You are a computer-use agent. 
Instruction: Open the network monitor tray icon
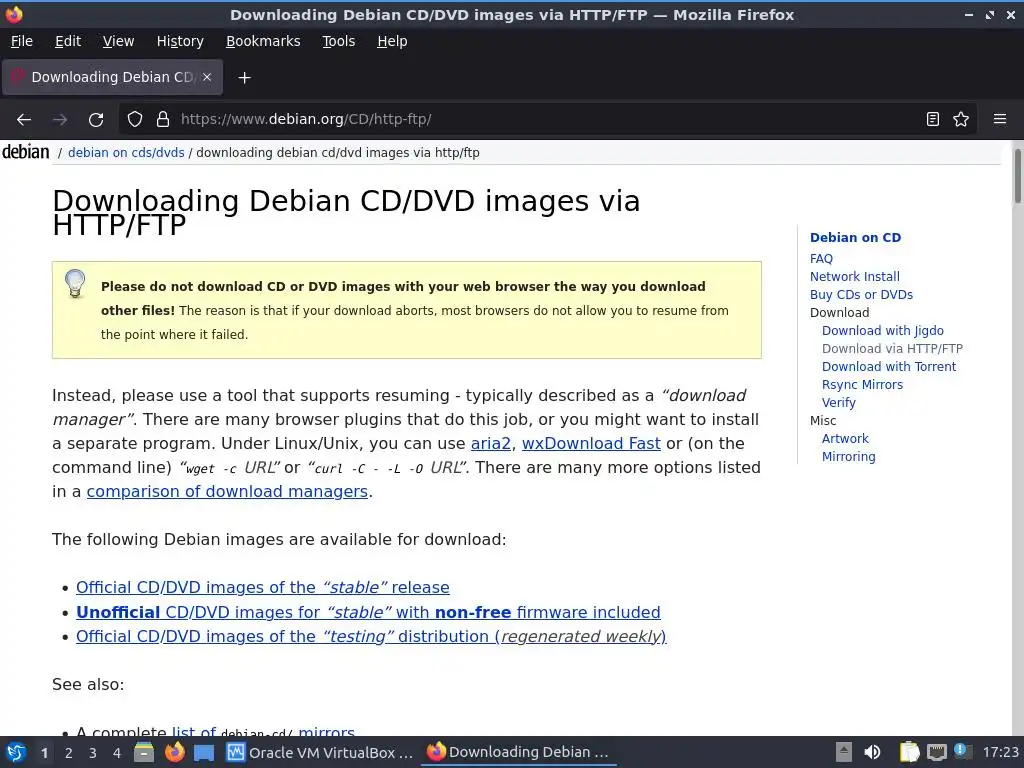(x=936, y=752)
